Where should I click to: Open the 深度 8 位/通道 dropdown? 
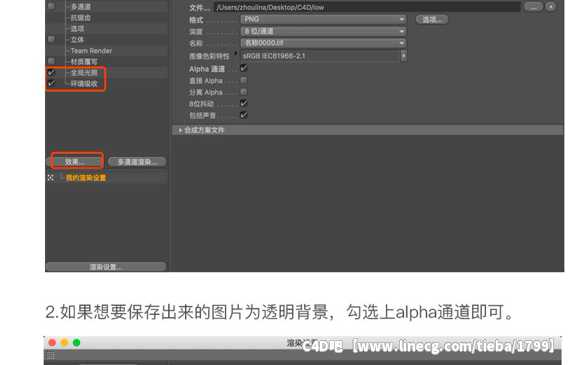pyautogui.click(x=324, y=31)
